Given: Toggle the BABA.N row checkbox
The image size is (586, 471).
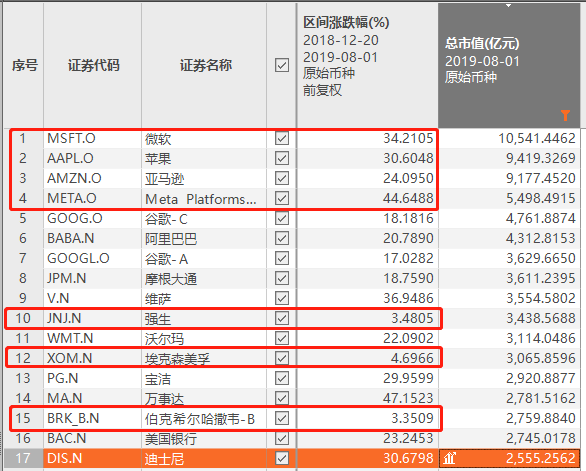Looking at the screenshot, I should [x=282, y=238].
